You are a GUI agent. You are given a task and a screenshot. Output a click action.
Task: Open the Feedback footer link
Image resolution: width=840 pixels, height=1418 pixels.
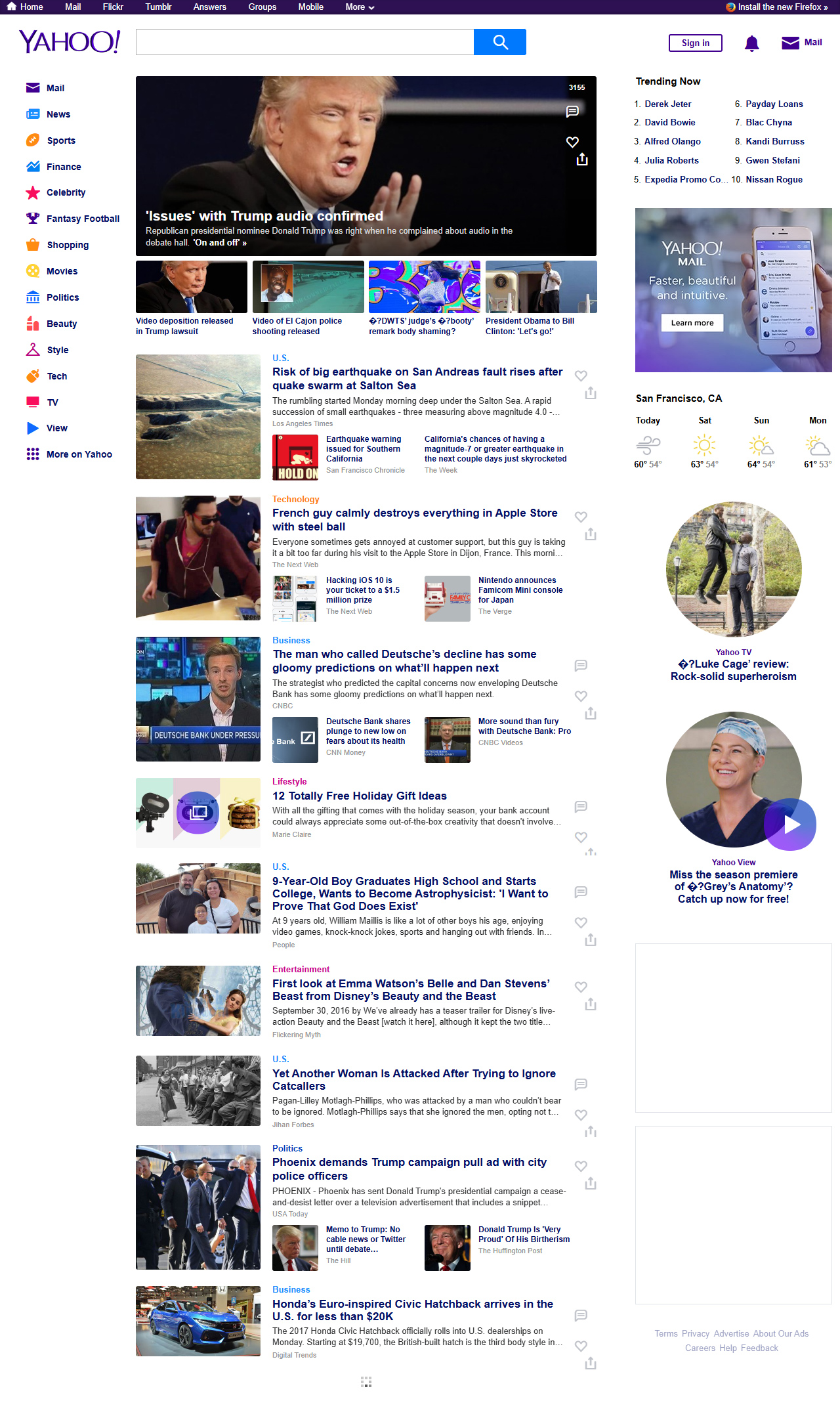coord(759,1348)
